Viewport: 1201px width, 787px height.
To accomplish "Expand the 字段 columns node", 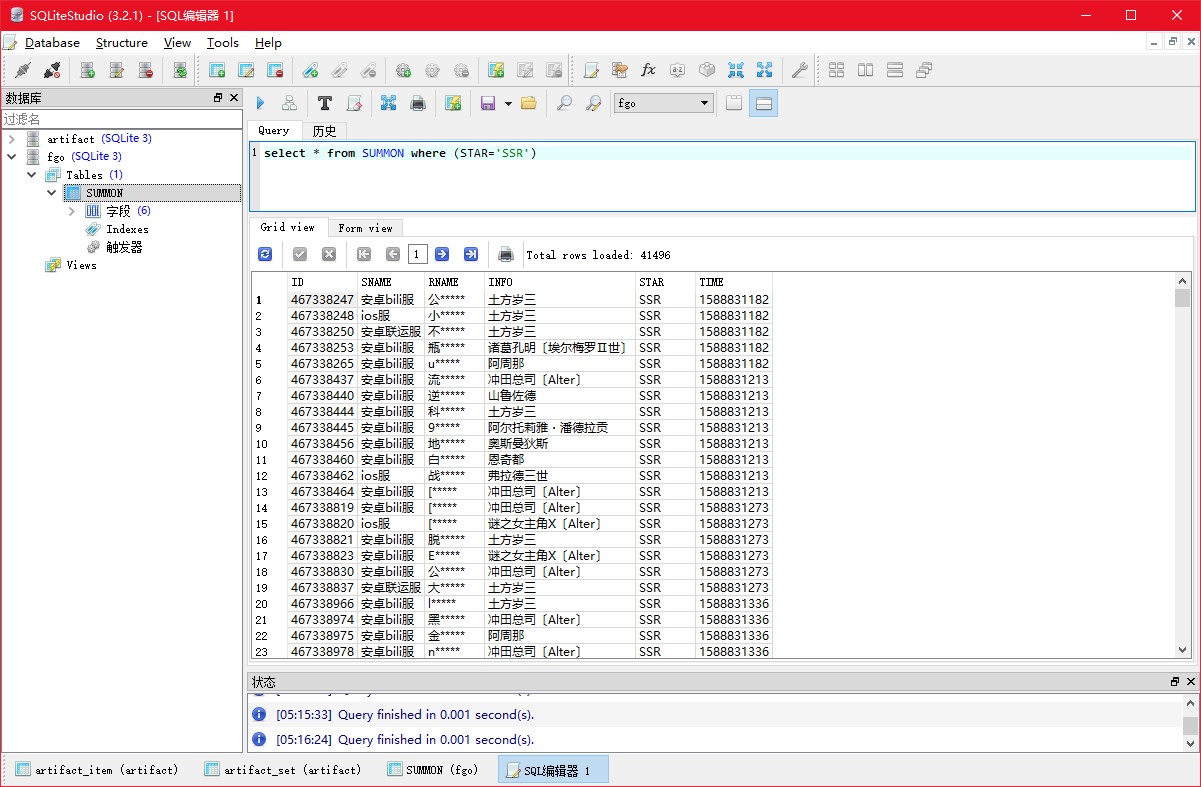I will coord(72,211).
